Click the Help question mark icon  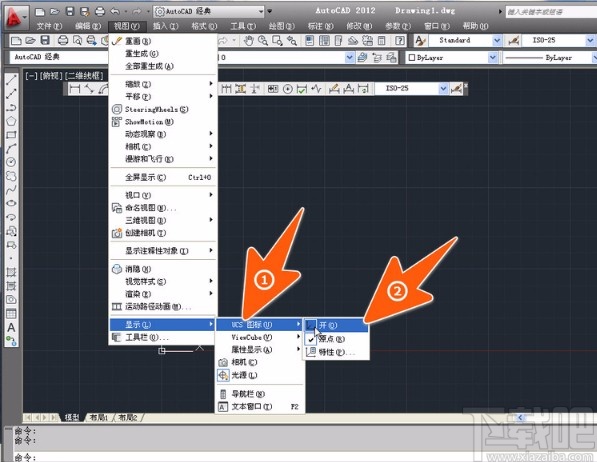click(399, 40)
